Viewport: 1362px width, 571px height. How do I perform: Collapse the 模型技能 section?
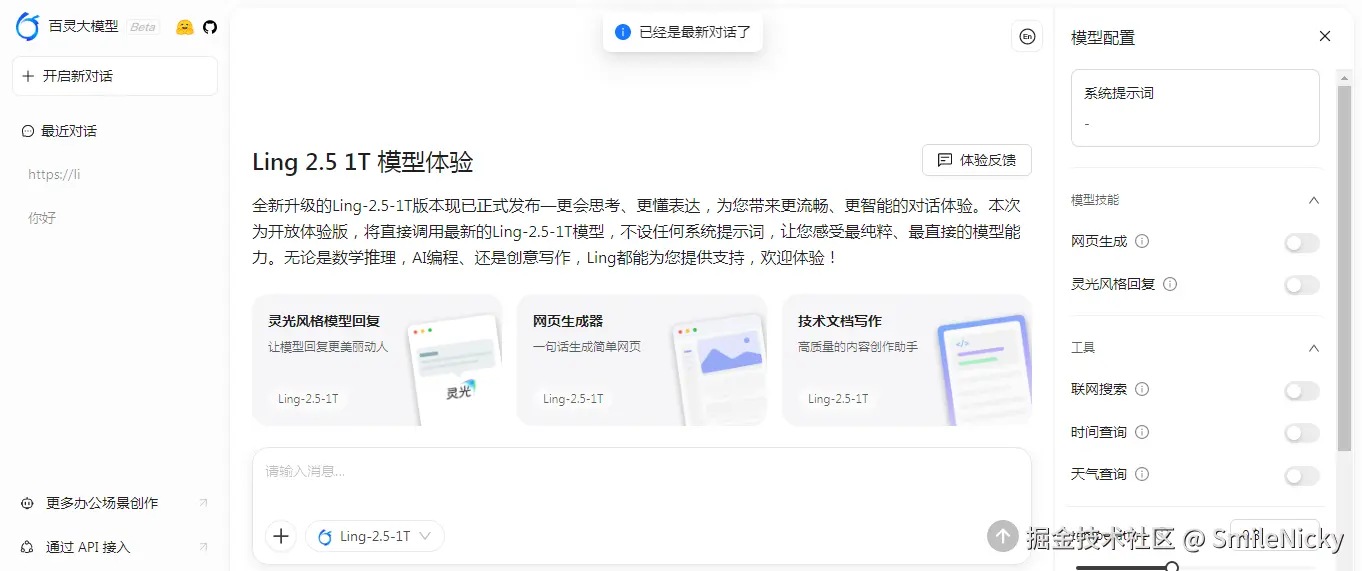tap(1314, 200)
